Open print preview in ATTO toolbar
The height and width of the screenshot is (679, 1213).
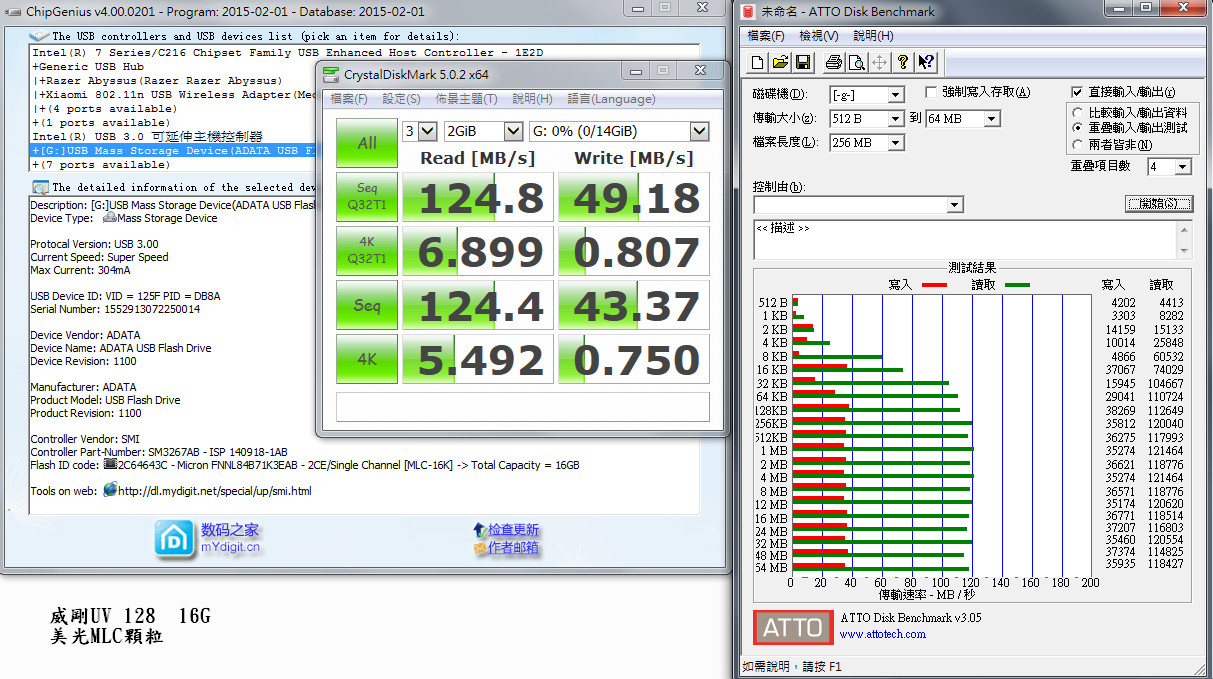click(x=856, y=62)
